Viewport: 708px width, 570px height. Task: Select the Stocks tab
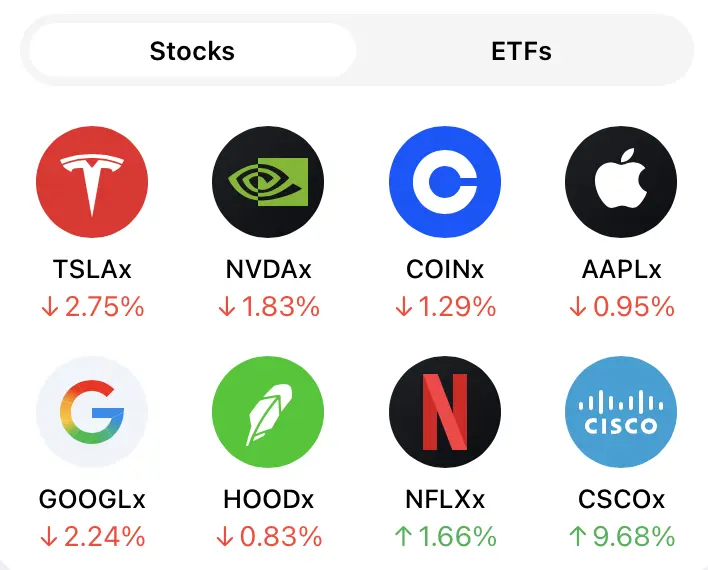192,51
